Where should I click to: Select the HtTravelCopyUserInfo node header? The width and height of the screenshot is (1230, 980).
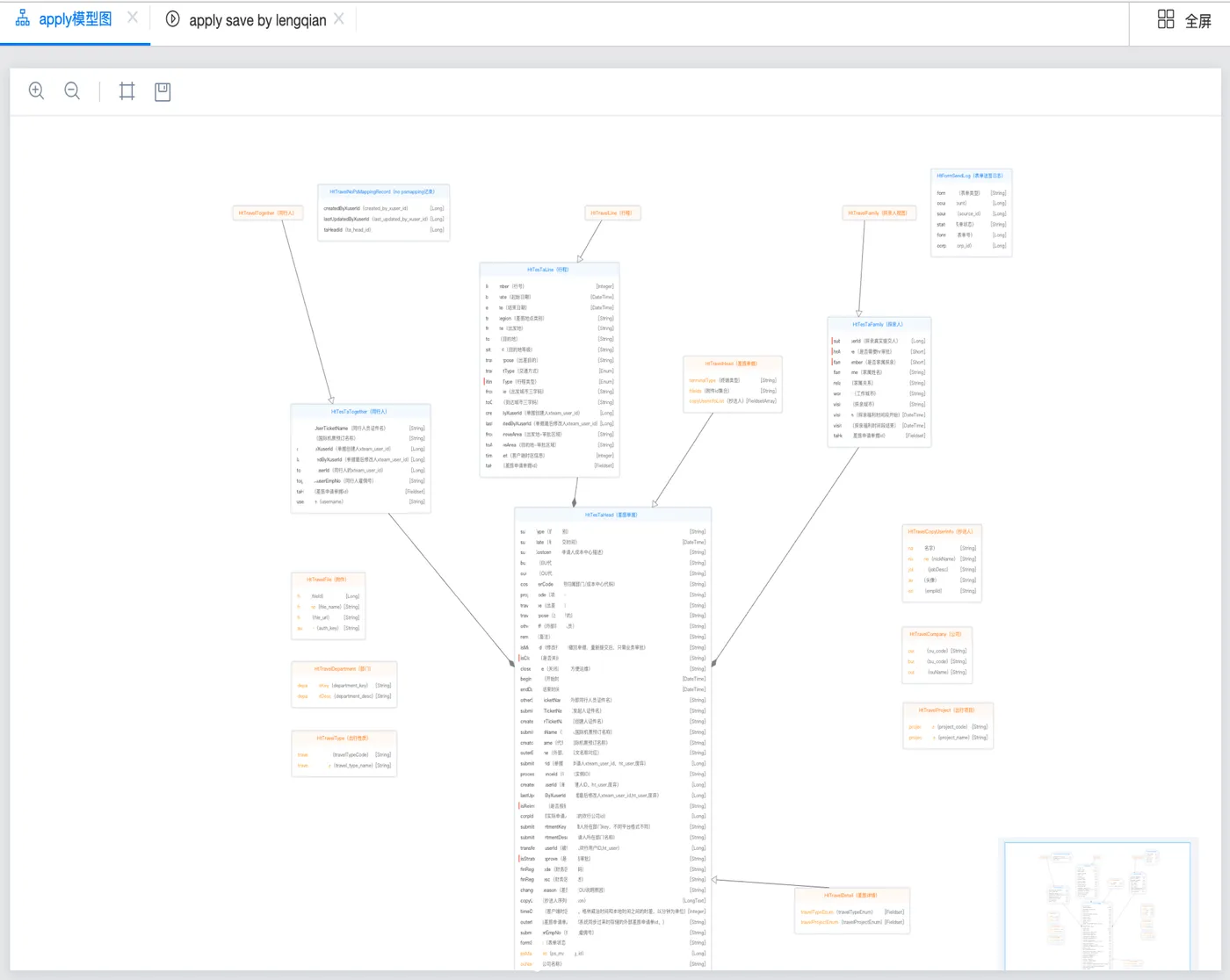pos(941,531)
